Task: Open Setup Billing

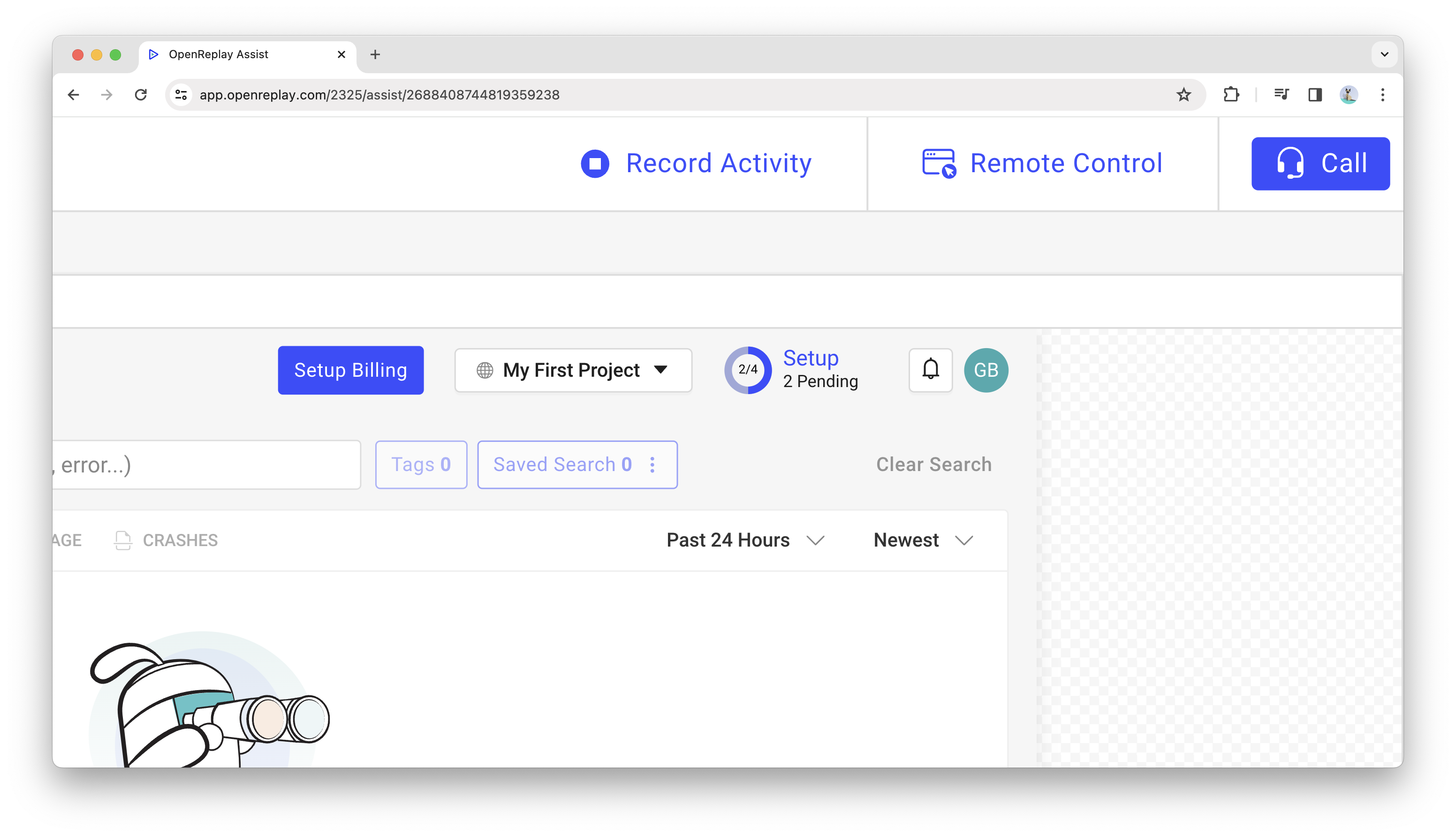Action: pyautogui.click(x=350, y=370)
